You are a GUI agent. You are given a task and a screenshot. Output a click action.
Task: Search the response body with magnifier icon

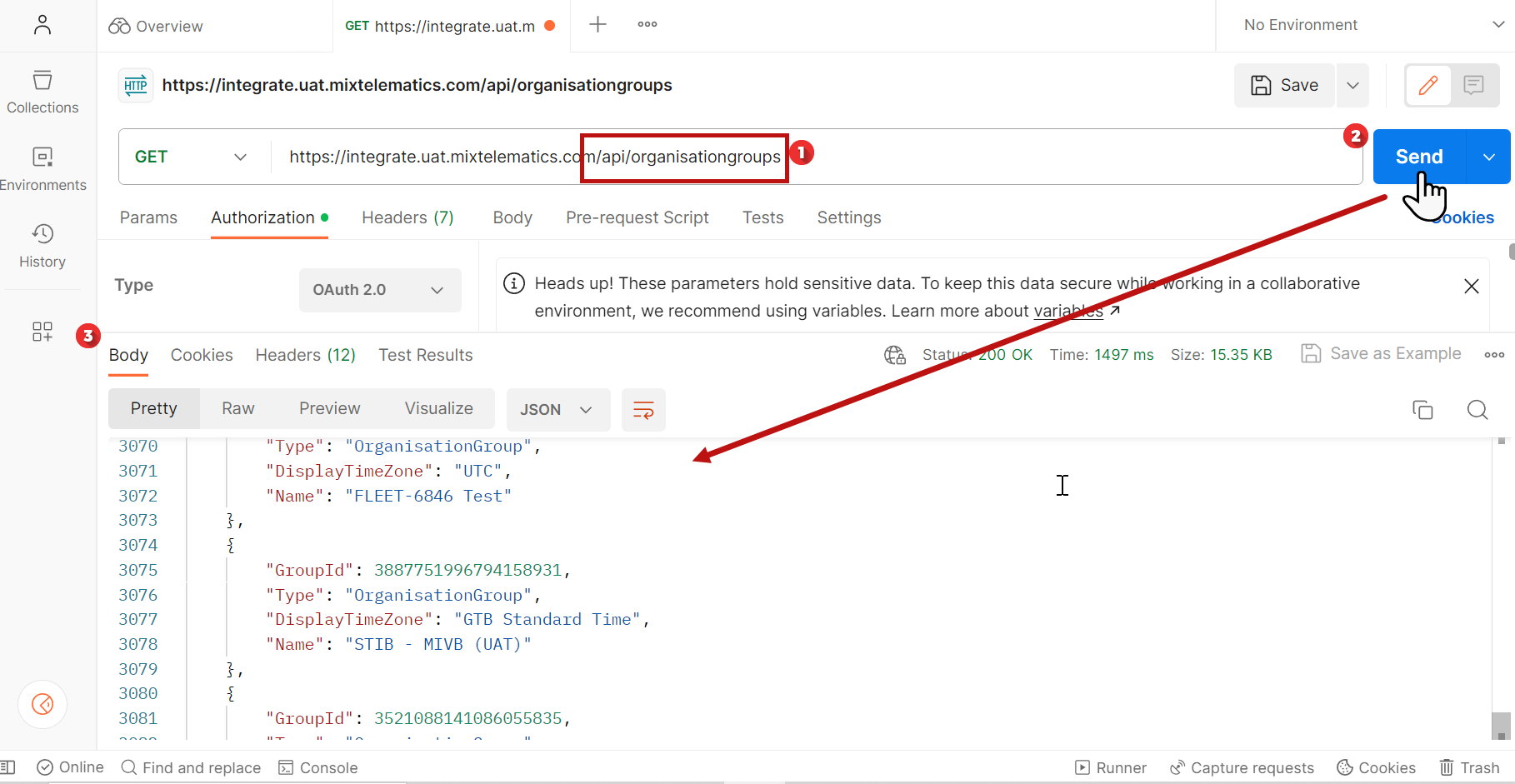coord(1477,409)
